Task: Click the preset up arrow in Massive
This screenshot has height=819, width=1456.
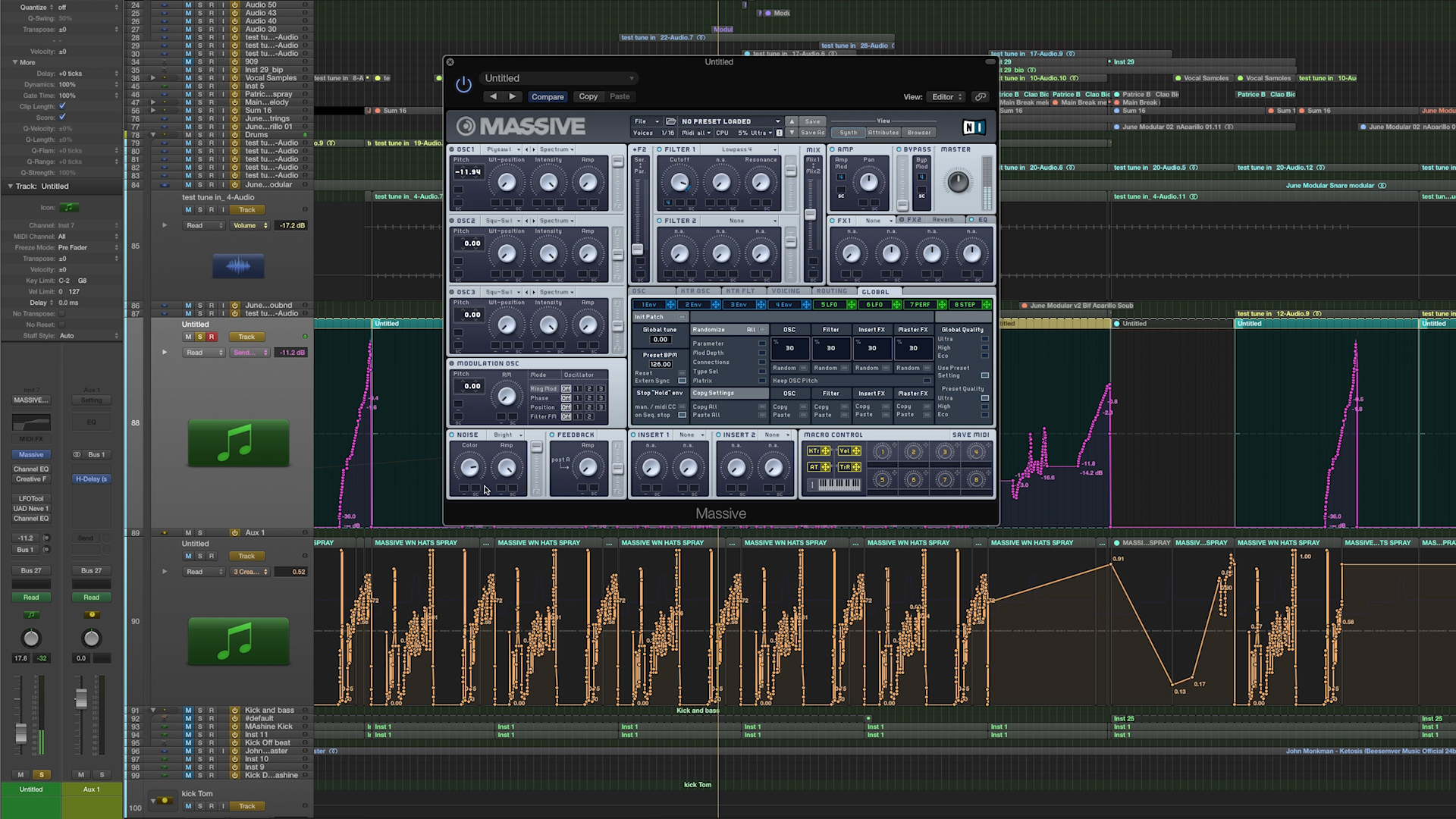Action: 792,121
